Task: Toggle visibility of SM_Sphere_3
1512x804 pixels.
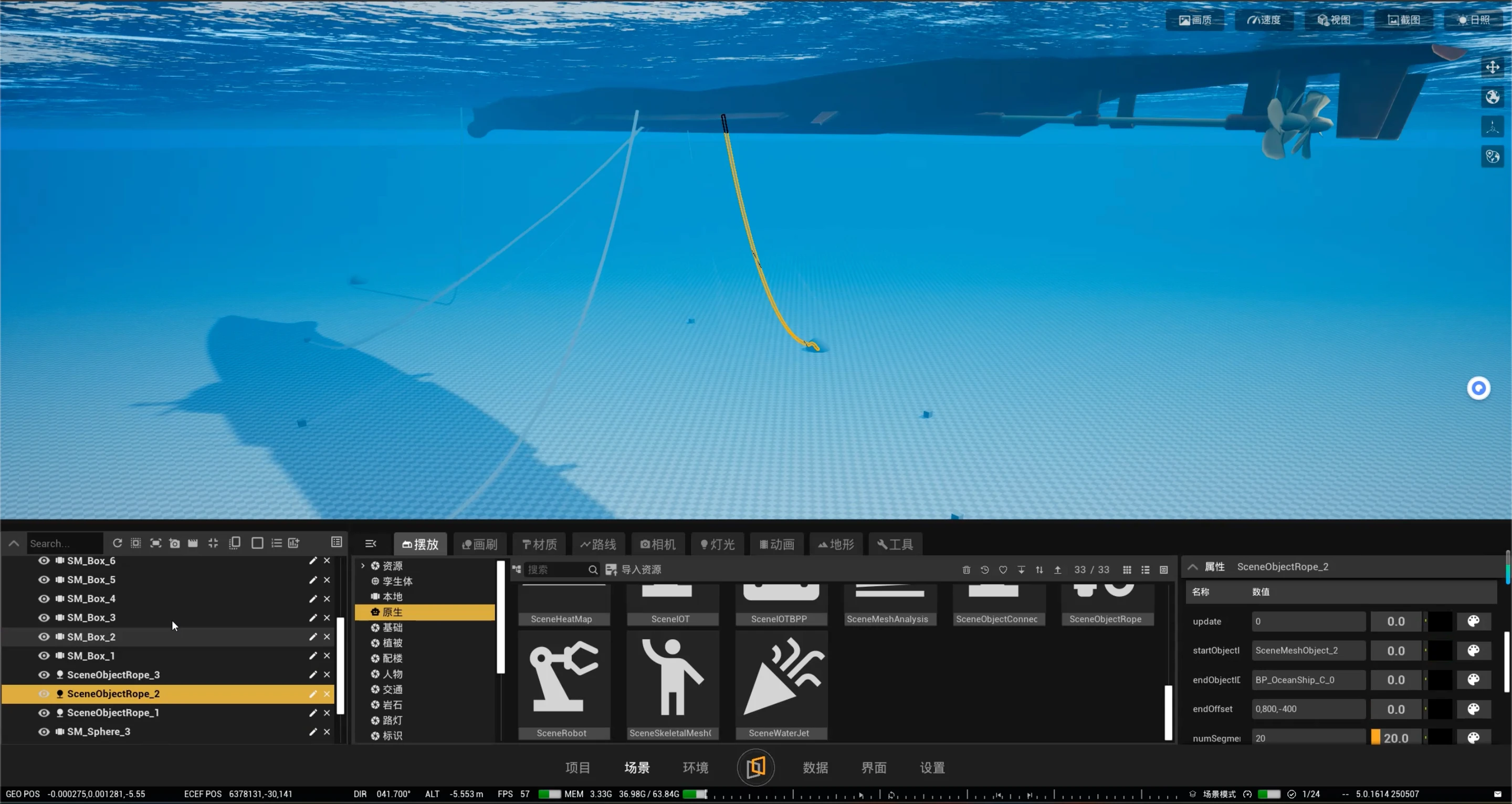Action: 44,731
